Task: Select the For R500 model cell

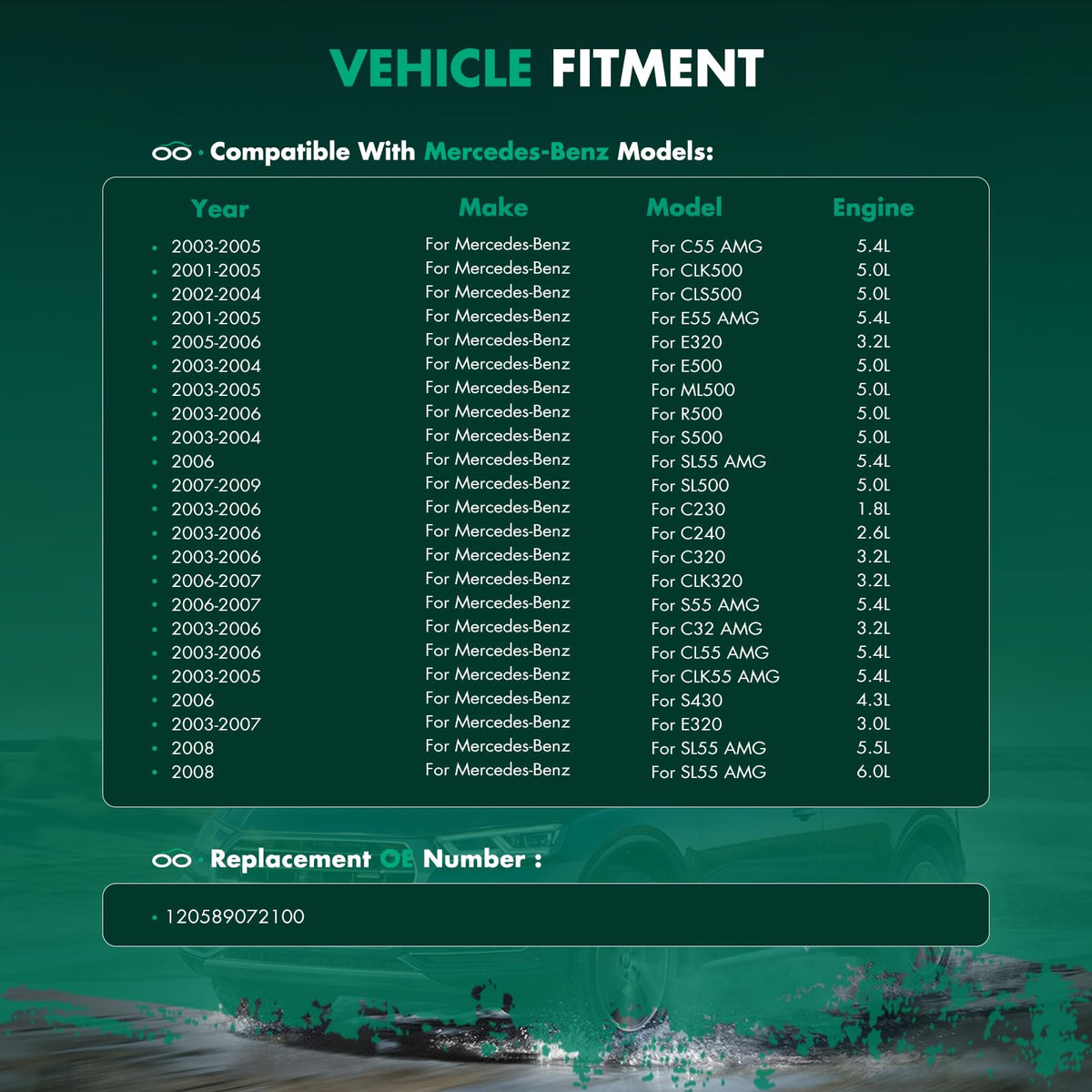Action: coord(687,414)
